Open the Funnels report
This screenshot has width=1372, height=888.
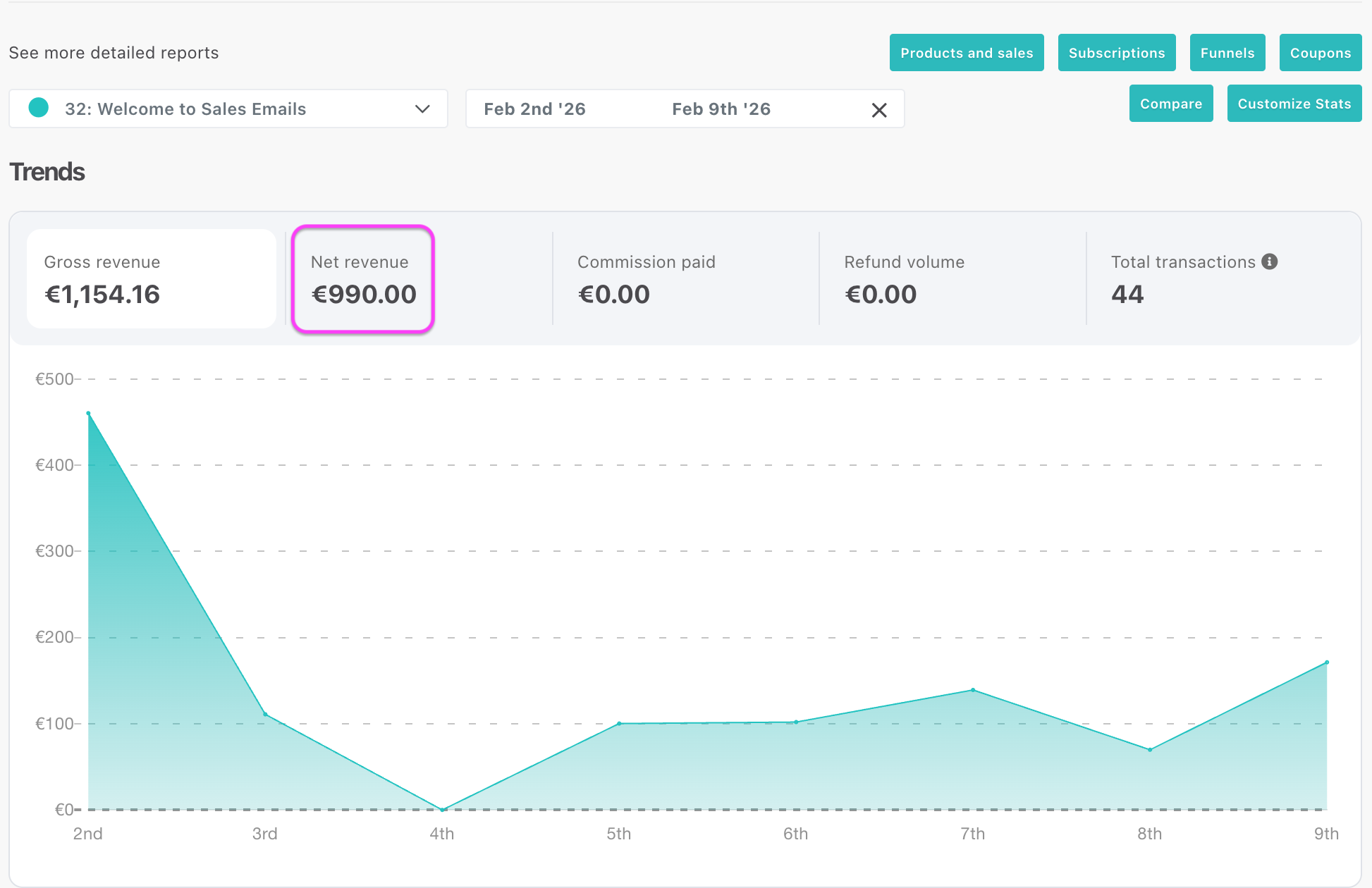(1227, 53)
